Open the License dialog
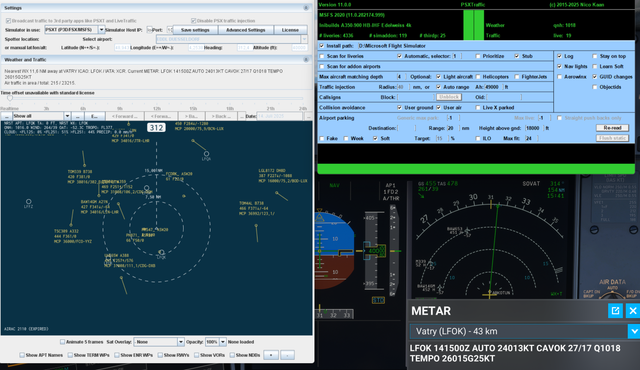The width and height of the screenshot is (640, 370). tap(290, 30)
